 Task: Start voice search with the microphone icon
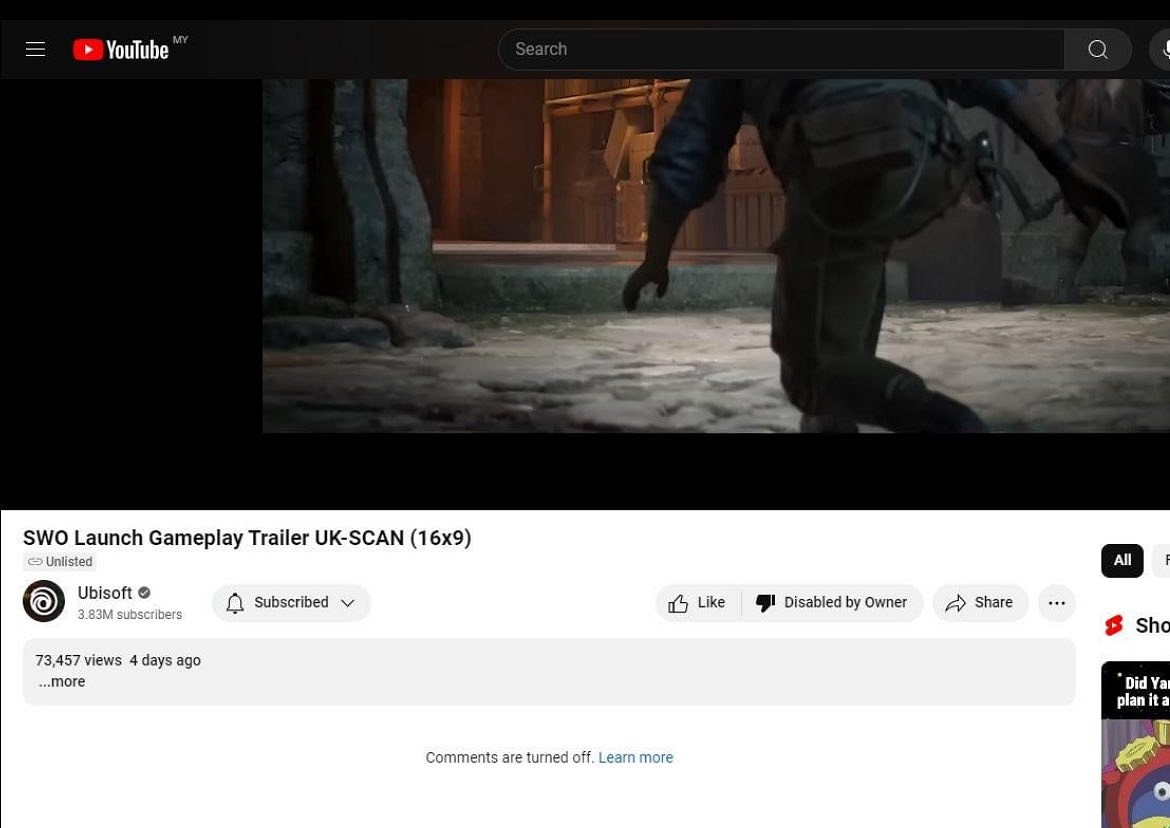(1162, 49)
